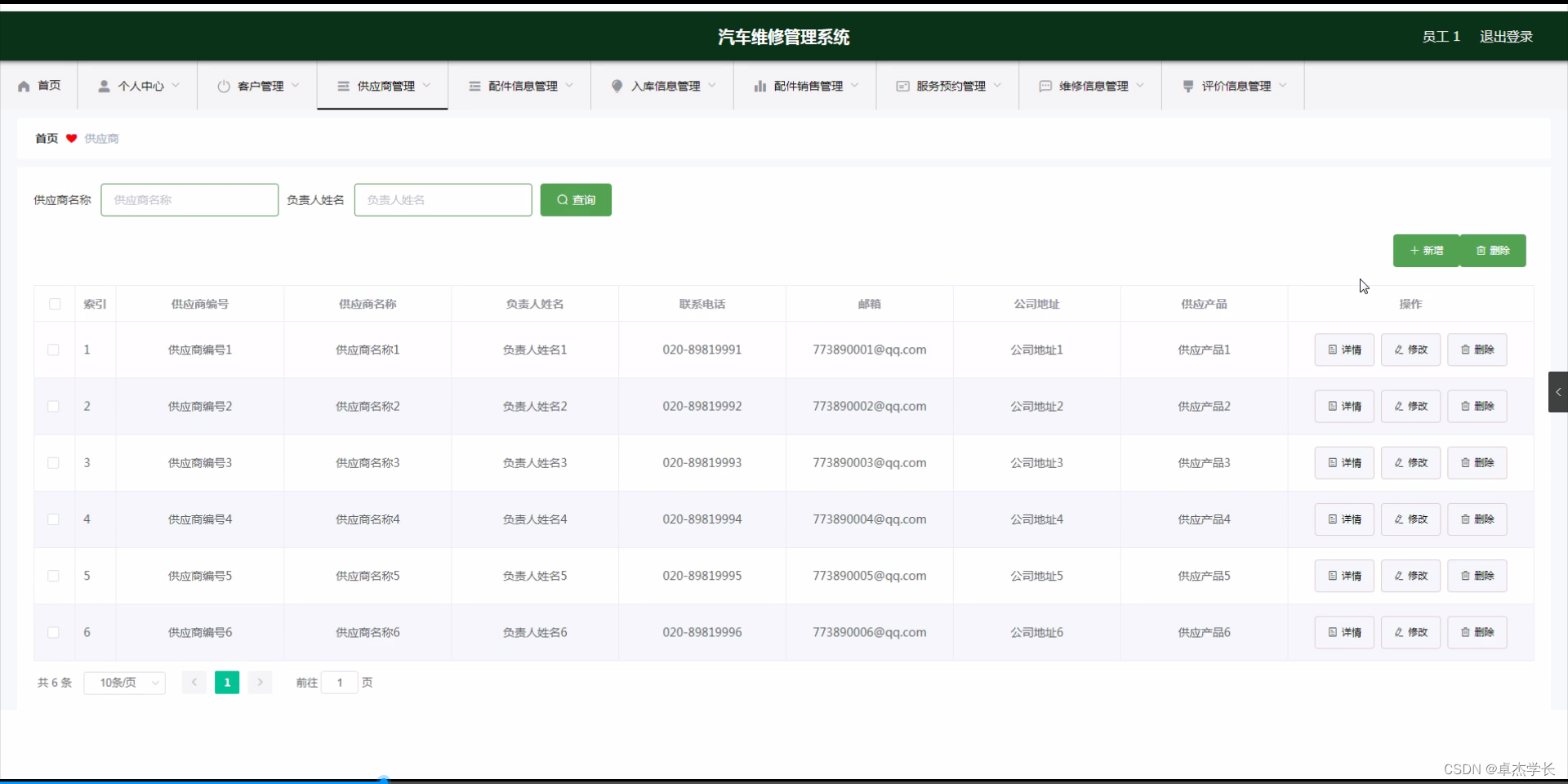Open the 10条/页 page size selector
This screenshot has width=1568, height=784.
point(124,683)
